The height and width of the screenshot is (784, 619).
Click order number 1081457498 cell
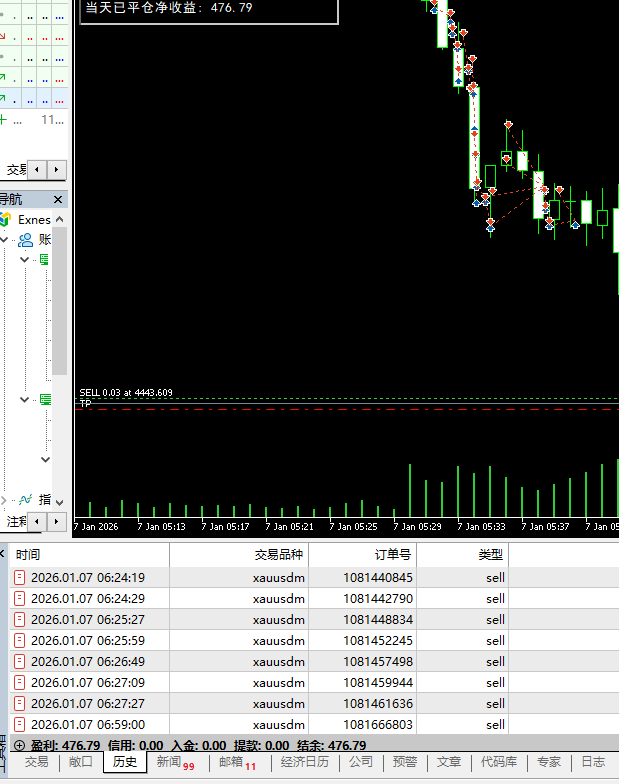[x=378, y=662]
